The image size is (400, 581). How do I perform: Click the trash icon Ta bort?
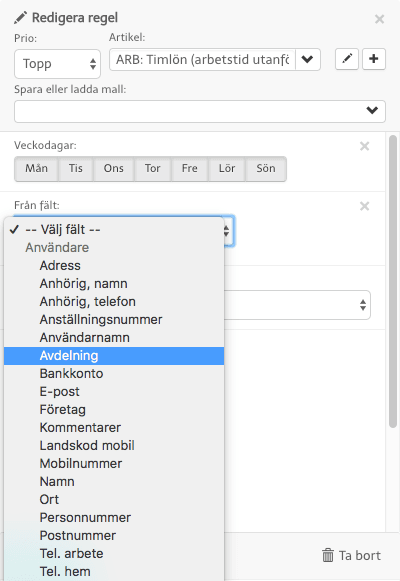tap(351, 555)
